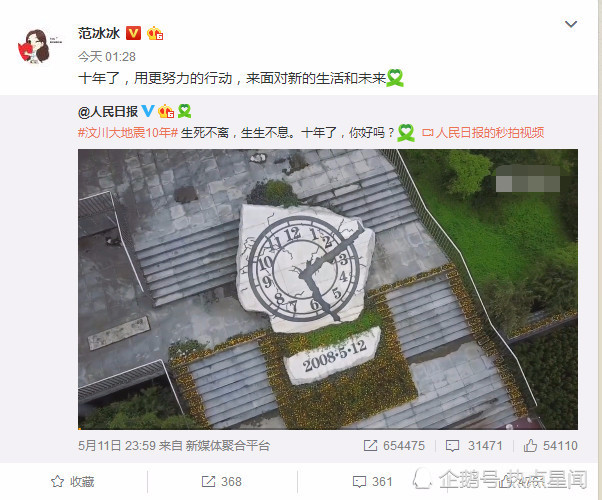
Task: Visit 范冰冰 username link
Action: 99,33
